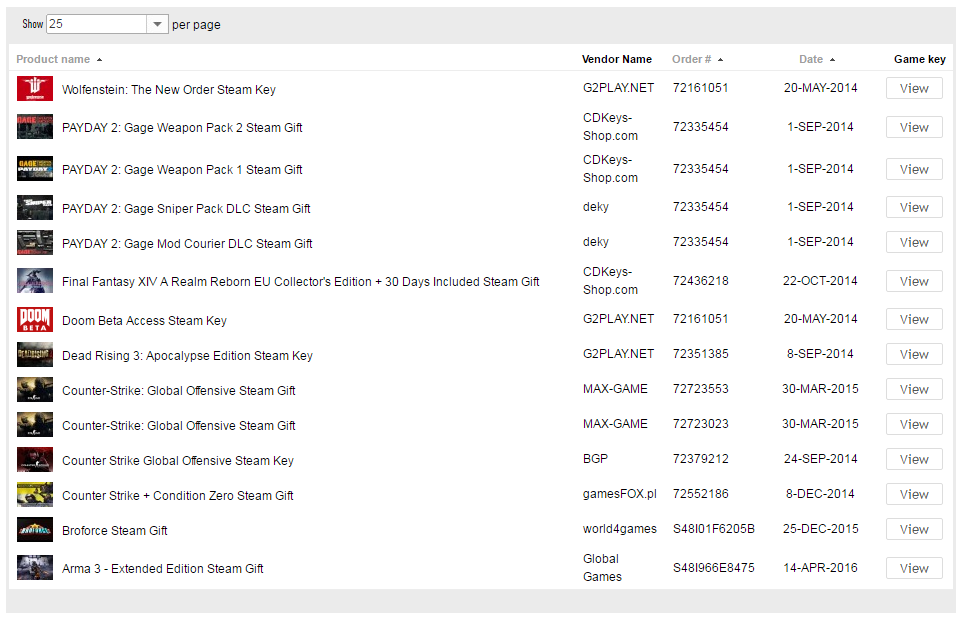Open PAYDAY 2: Gage Mod Courier DLC link

point(187,244)
